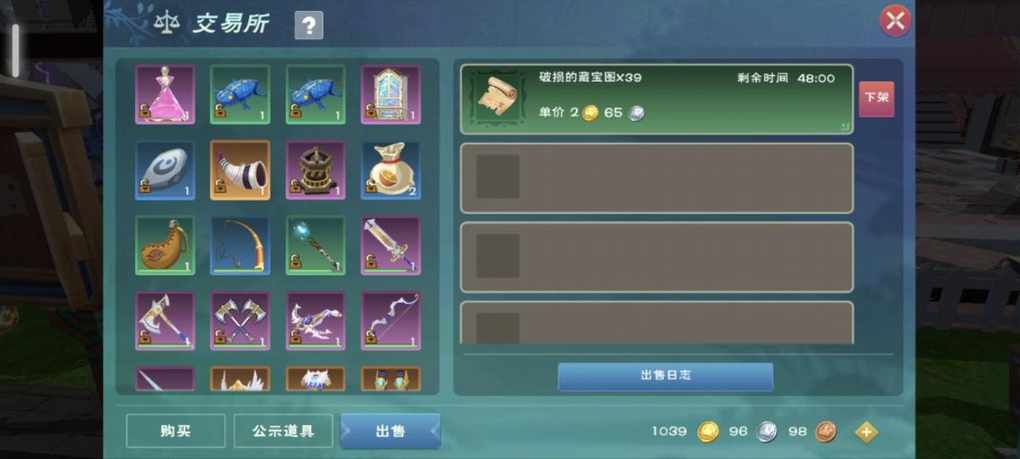1020x459 pixels.
Task: Open the question mark help button
Action: pos(309,25)
